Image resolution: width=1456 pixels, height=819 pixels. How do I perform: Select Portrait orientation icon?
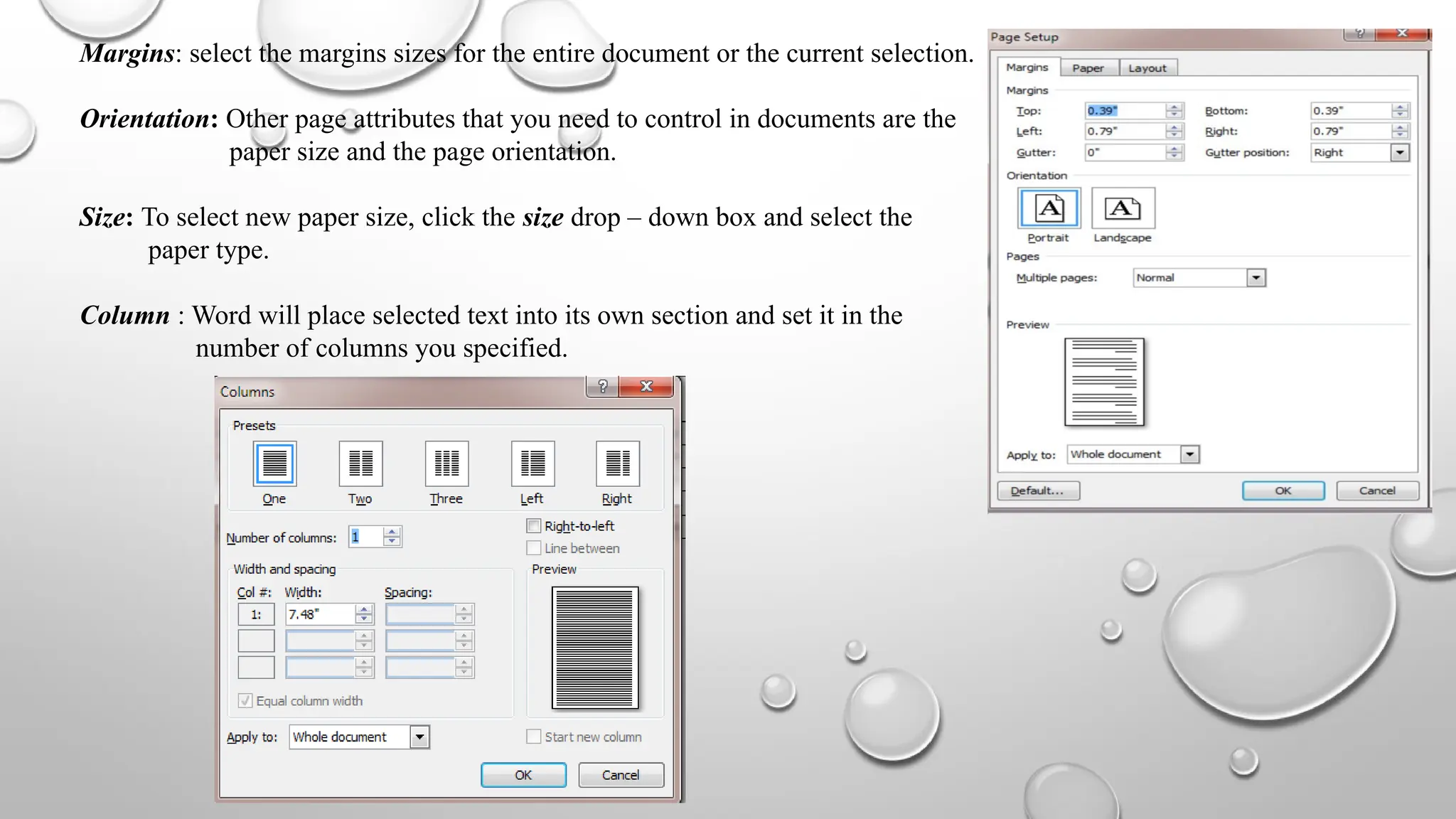pos(1049,208)
